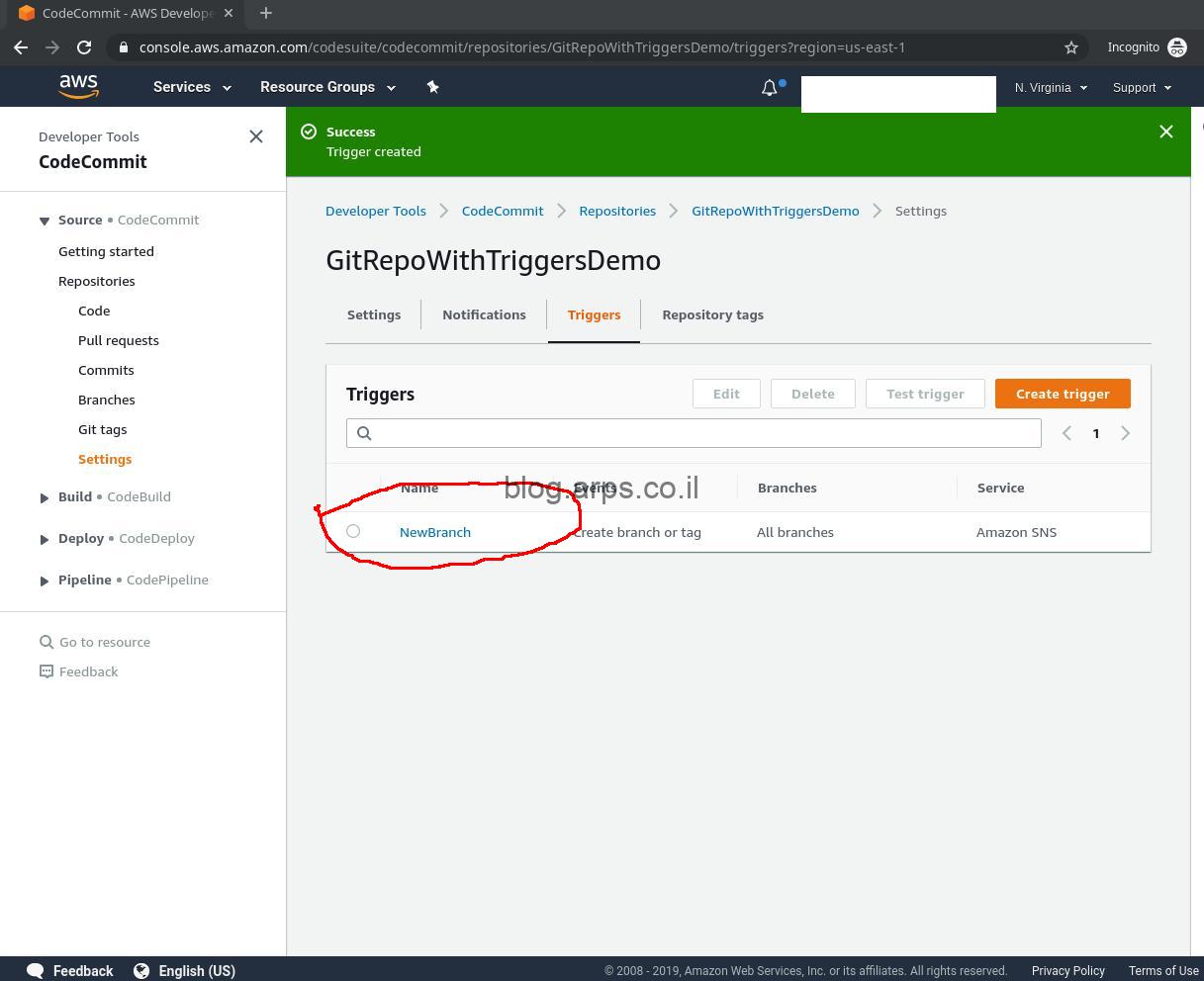Viewport: 1204px width, 981px height.
Task: Open Getting started in sidebar
Action: 106,251
